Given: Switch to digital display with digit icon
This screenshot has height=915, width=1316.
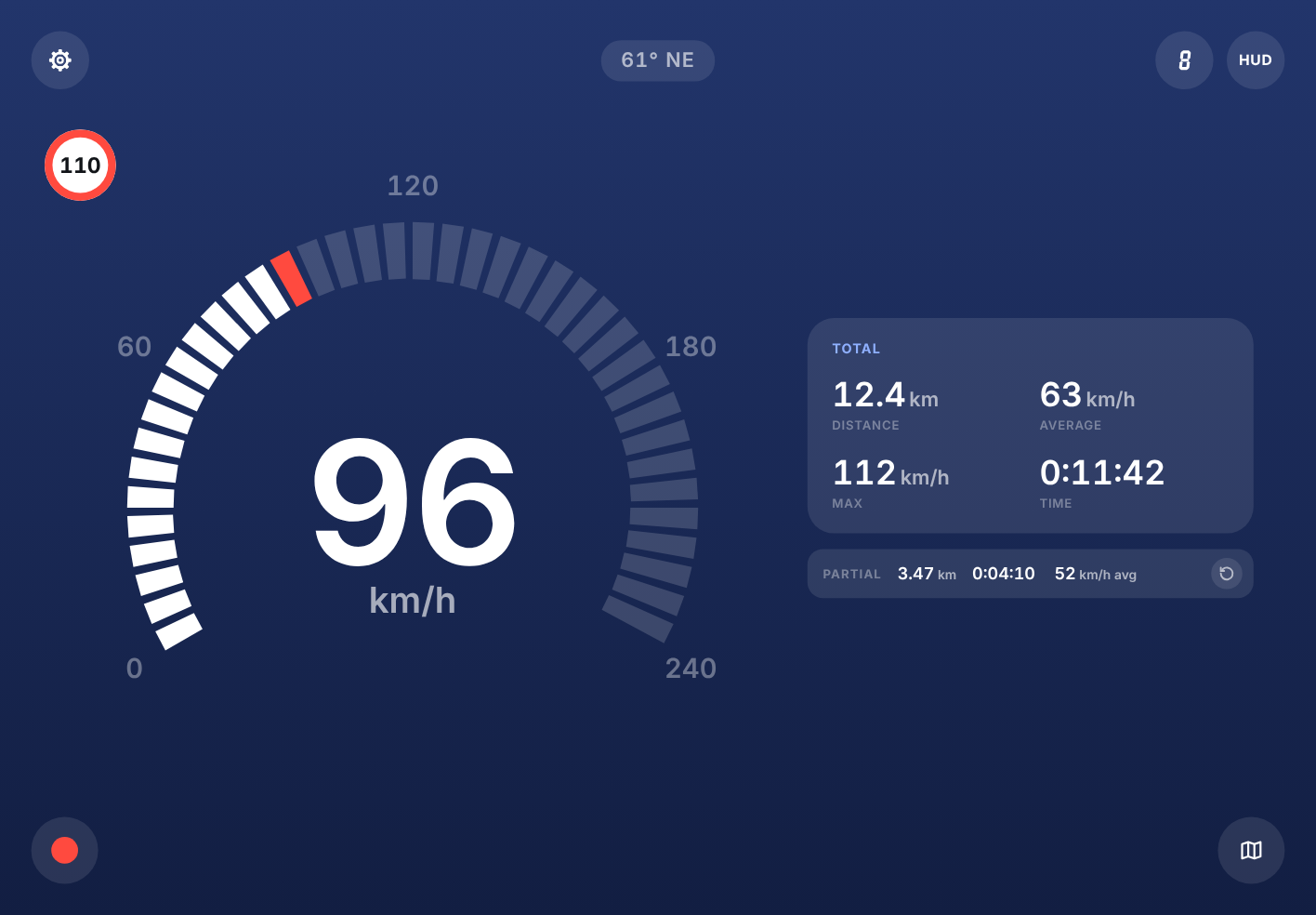Looking at the screenshot, I should pyautogui.click(x=1184, y=60).
